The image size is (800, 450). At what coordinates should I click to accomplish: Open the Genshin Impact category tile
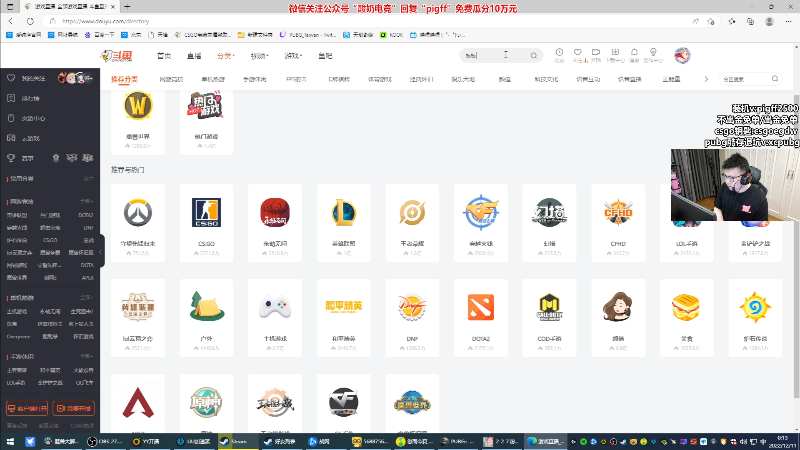[206, 403]
